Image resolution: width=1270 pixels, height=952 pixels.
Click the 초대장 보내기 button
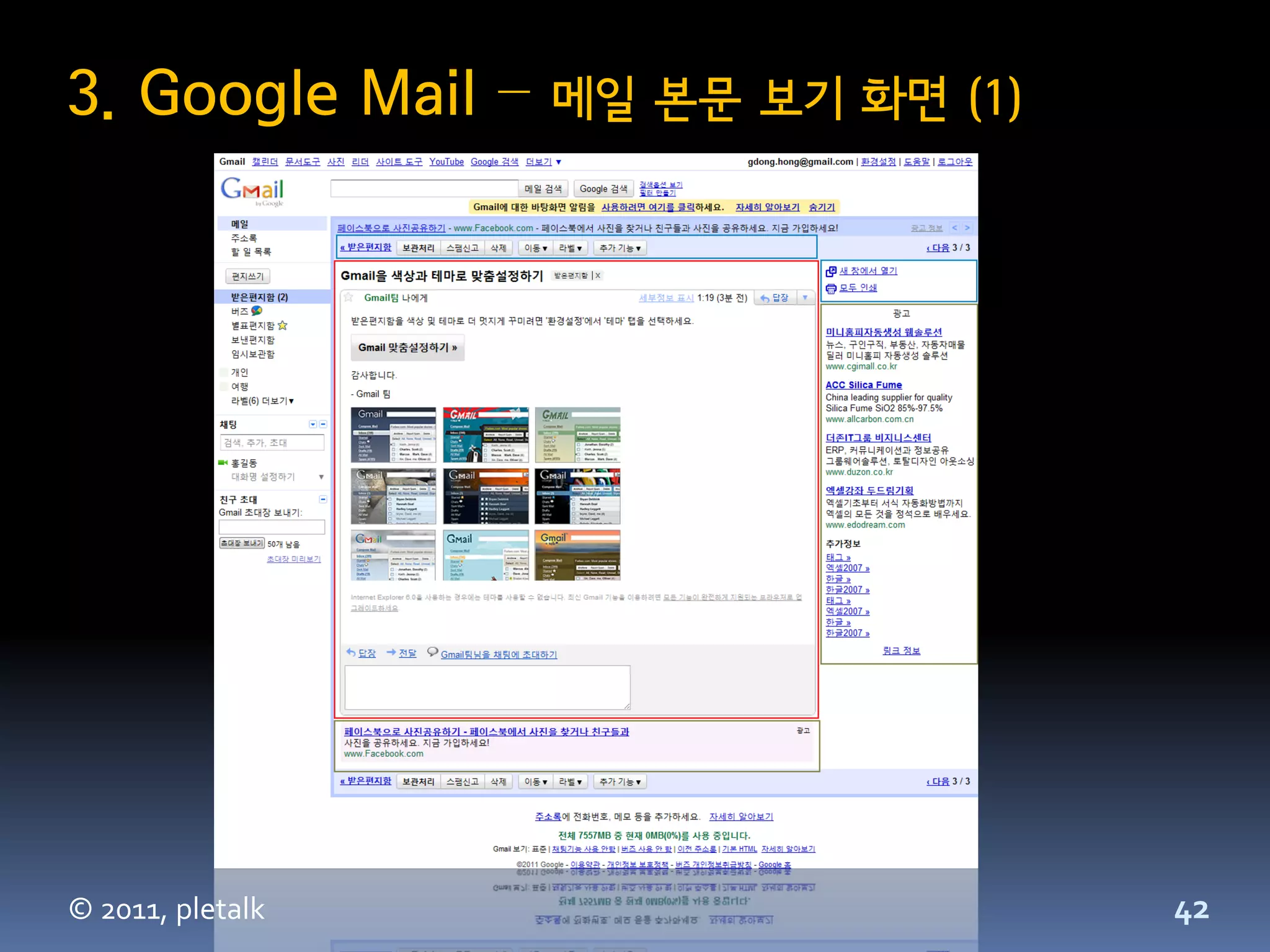242,544
